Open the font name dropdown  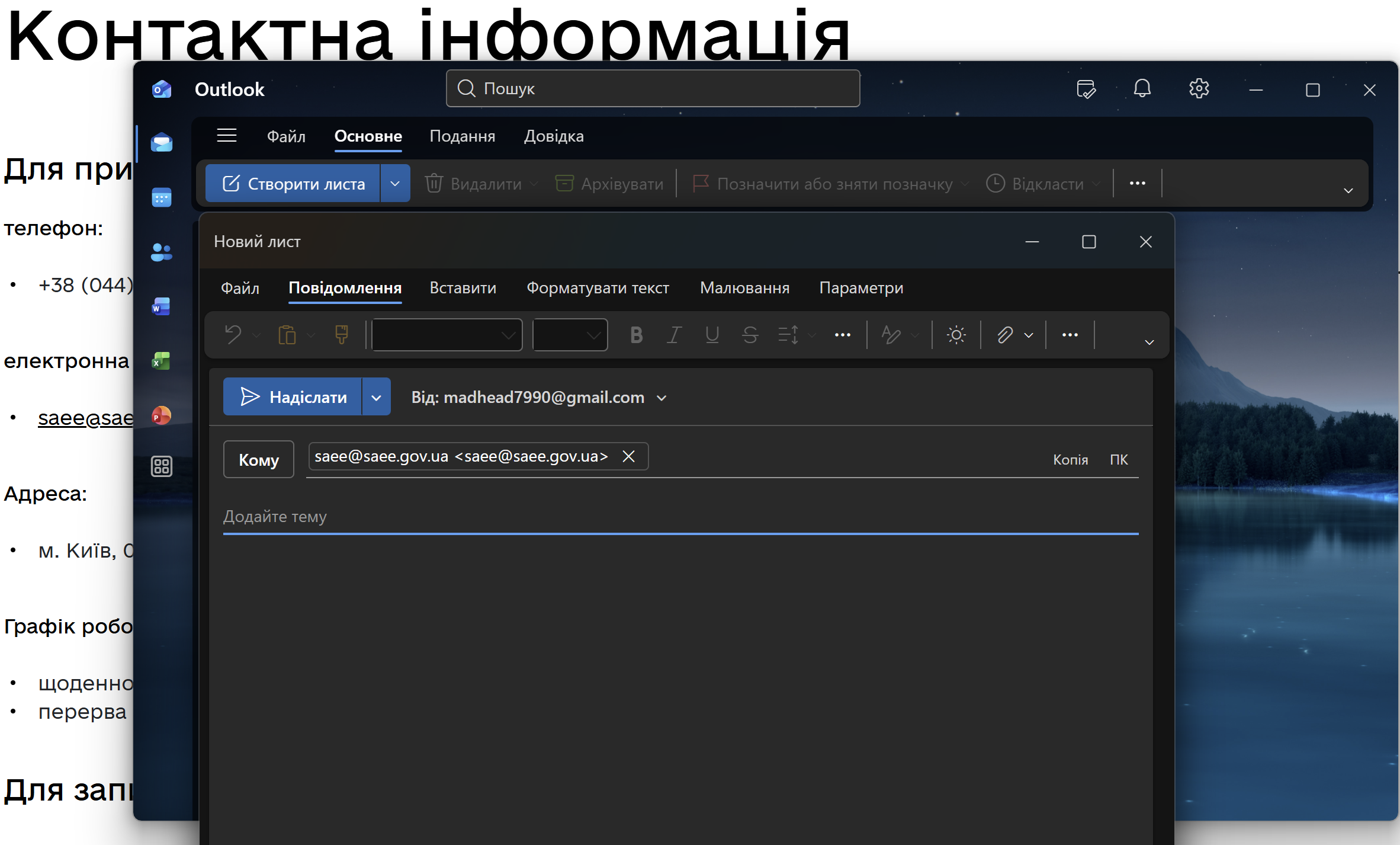coord(447,335)
